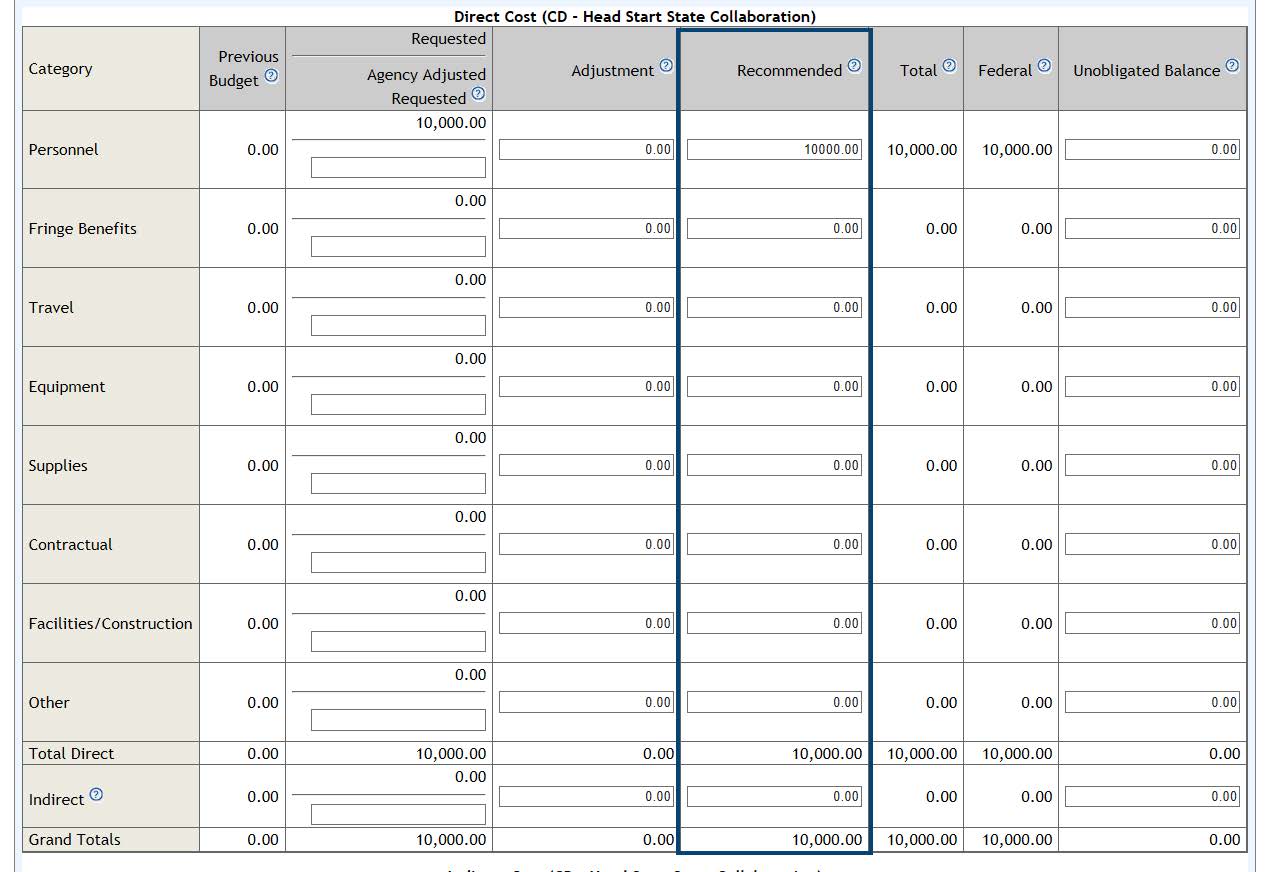
Task: Select the Indirect Recommended input field
Action: pos(774,797)
